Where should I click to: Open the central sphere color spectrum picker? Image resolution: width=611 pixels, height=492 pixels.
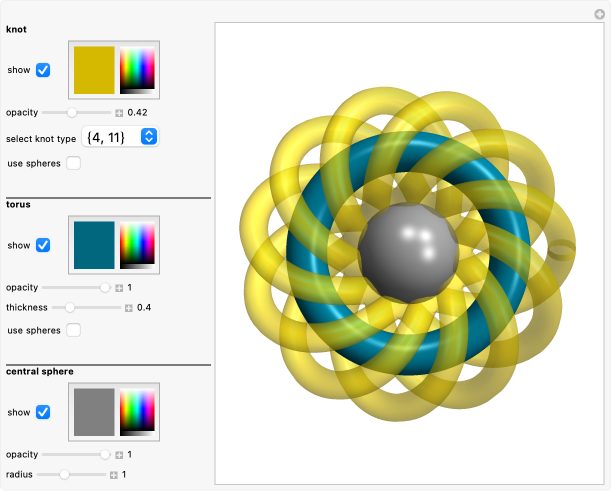[x=137, y=412]
